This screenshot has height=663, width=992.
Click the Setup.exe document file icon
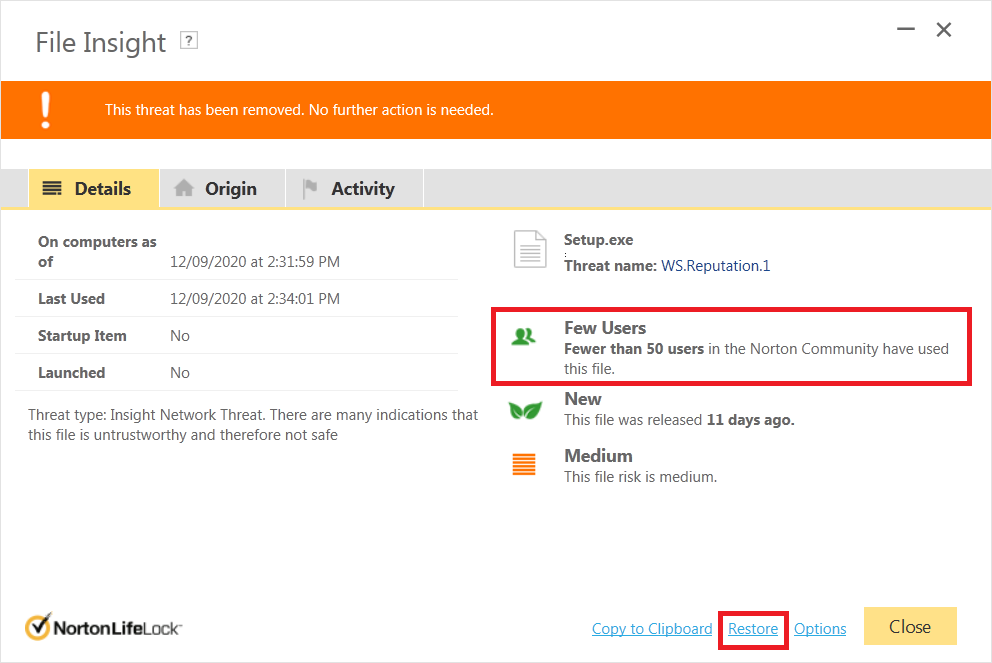(530, 249)
